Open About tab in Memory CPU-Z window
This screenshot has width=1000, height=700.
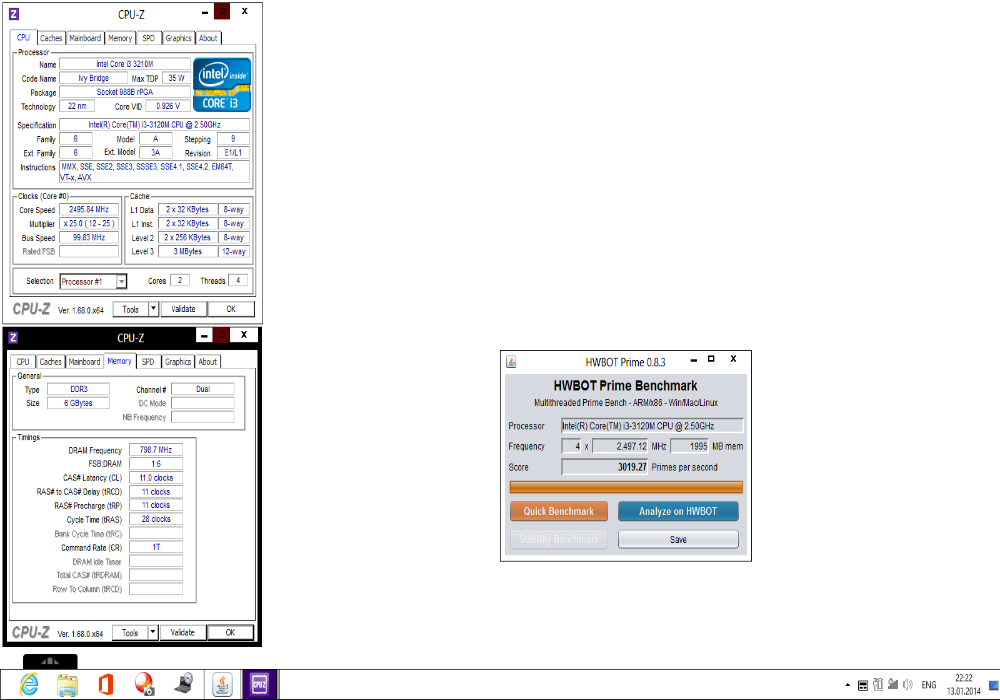pos(207,361)
